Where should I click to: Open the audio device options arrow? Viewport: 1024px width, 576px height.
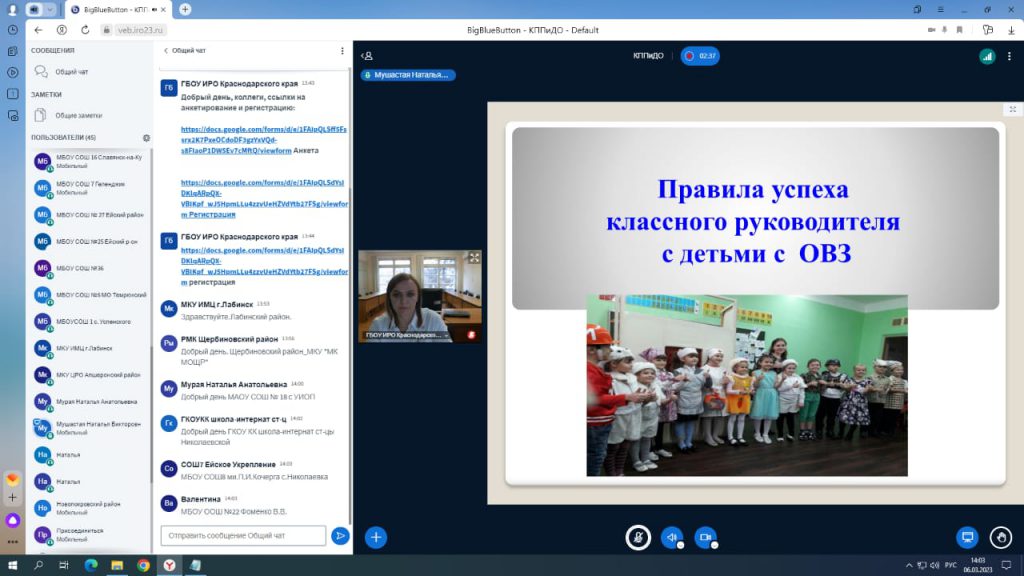[680, 545]
